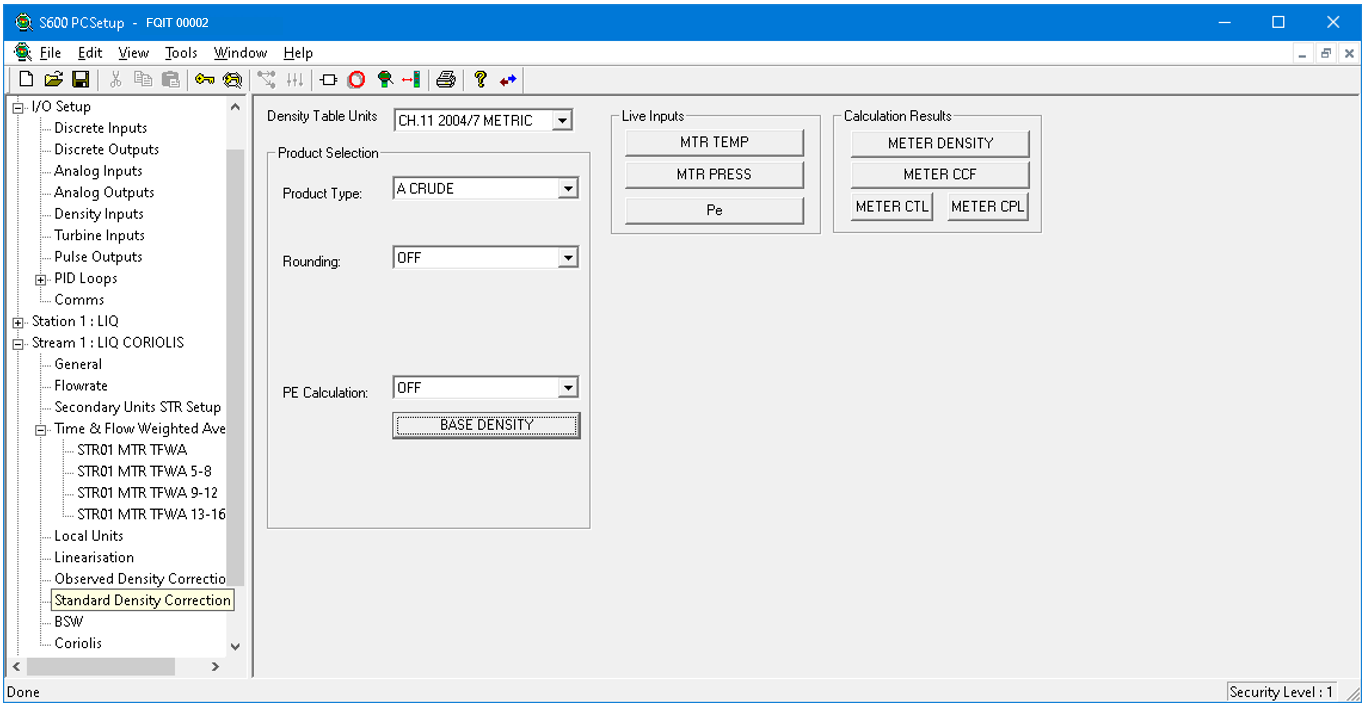Click the red and blue transfer arrows icon
Image resolution: width=1367 pixels, height=709 pixels.
pos(508,80)
